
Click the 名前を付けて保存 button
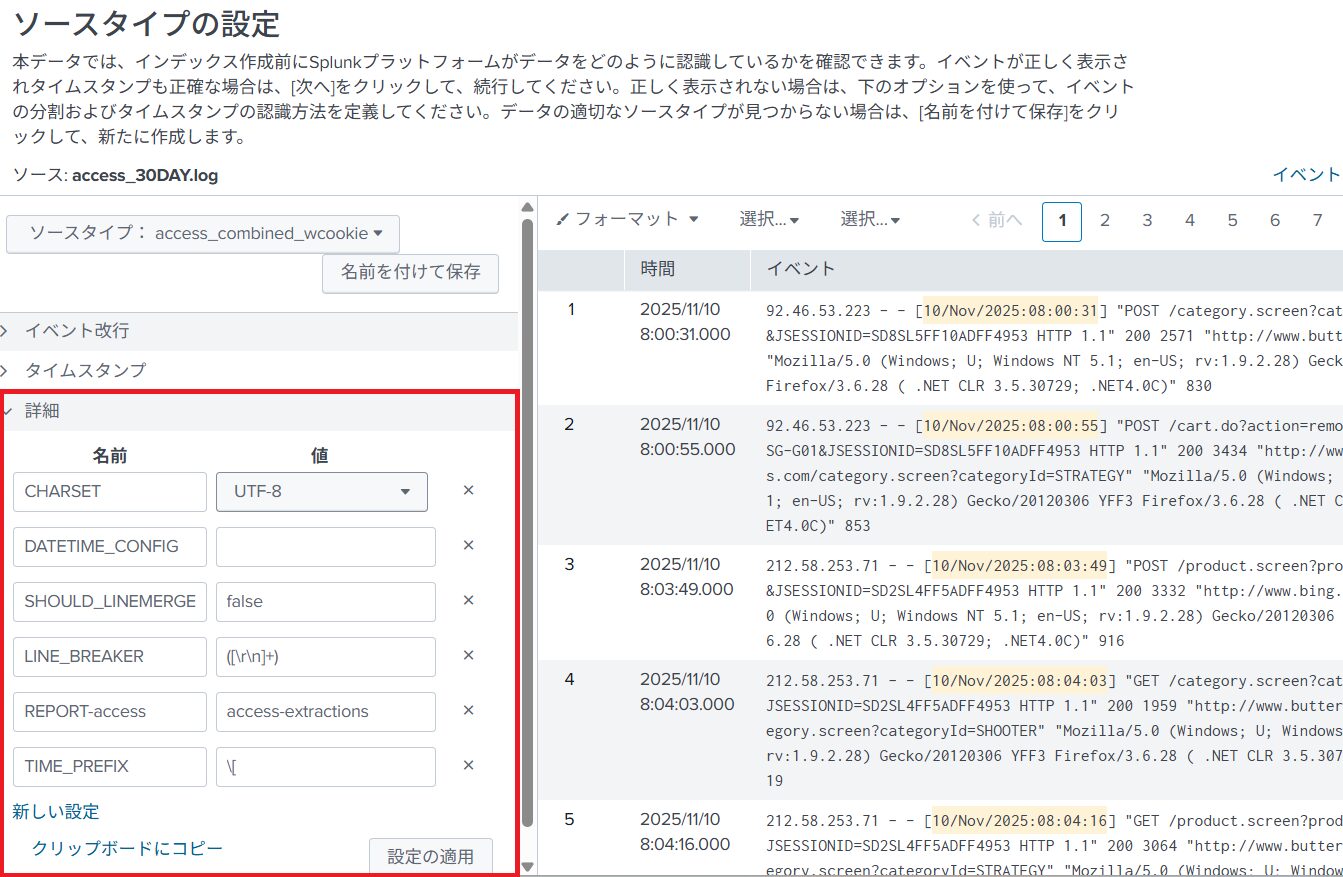(x=410, y=272)
